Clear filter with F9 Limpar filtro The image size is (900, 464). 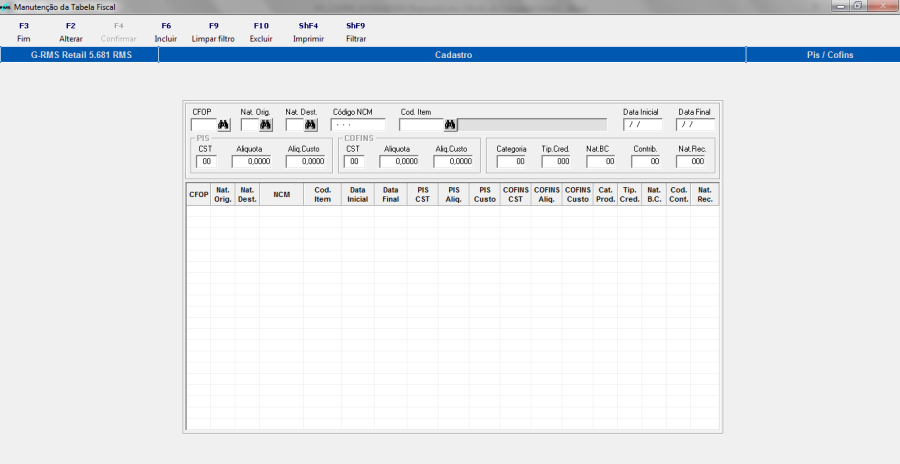click(x=213, y=32)
